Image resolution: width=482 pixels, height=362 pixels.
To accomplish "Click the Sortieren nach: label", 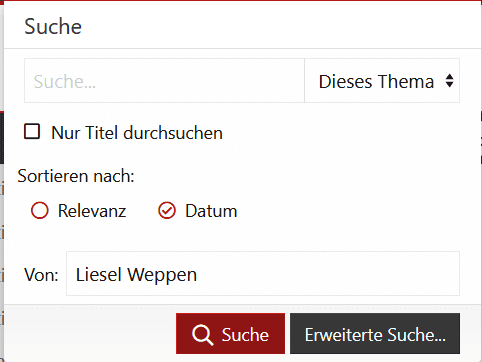I will tap(76, 176).
